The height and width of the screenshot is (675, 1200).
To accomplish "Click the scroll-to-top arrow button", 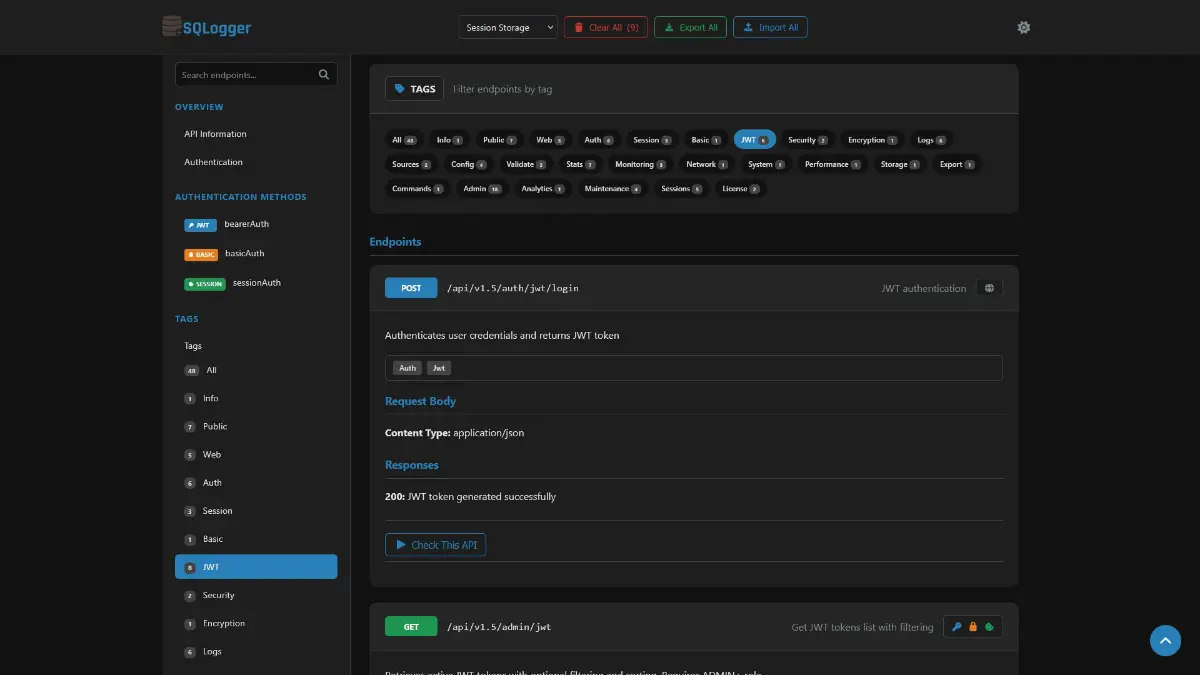I will 1165,640.
